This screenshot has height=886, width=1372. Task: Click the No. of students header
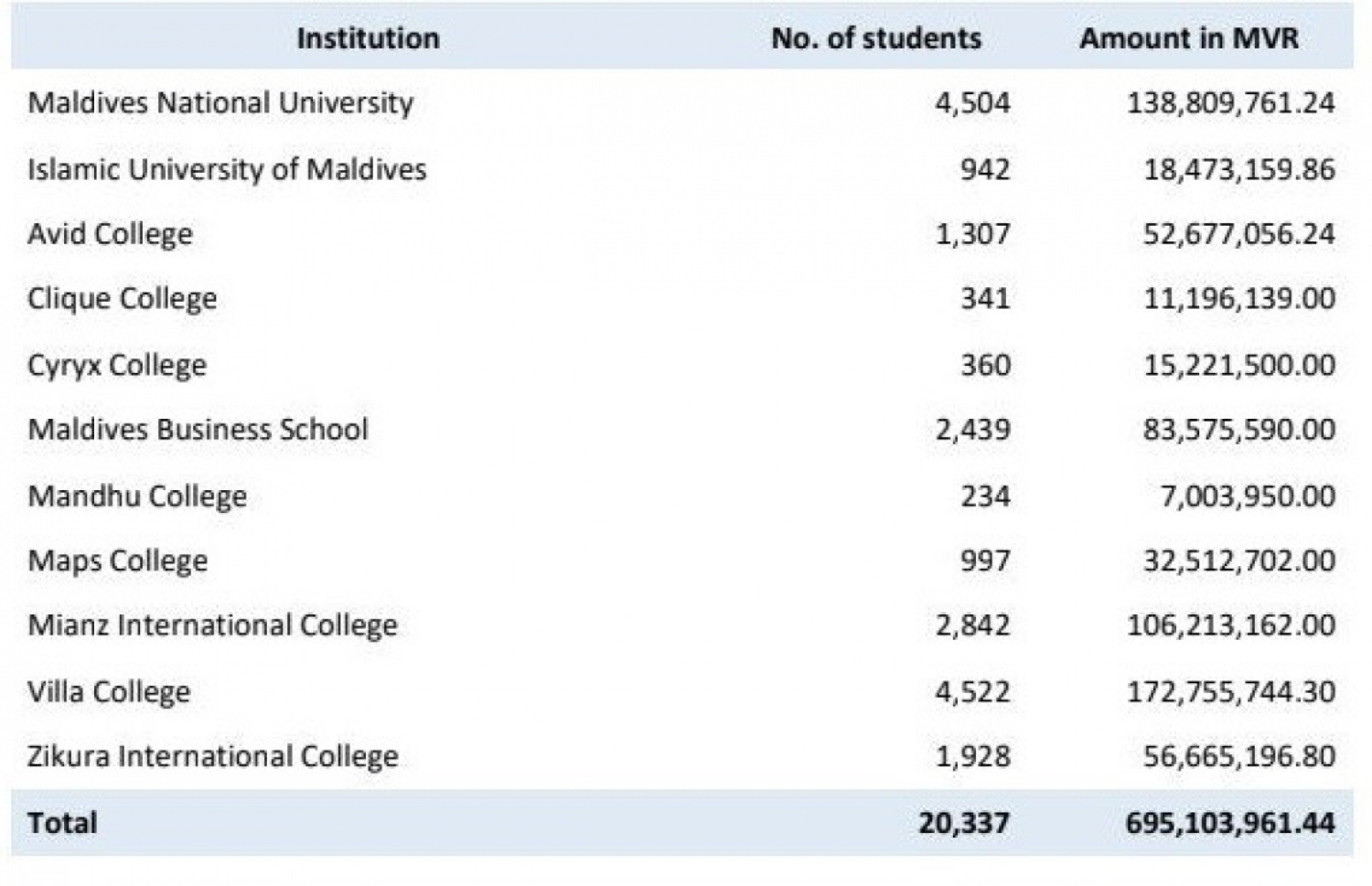pyautogui.click(x=875, y=38)
